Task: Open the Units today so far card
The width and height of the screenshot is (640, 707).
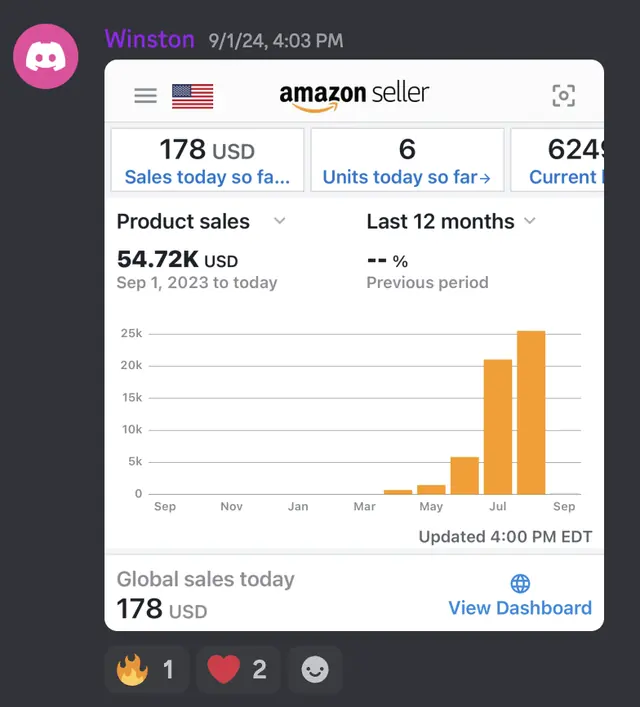Action: coord(407,160)
